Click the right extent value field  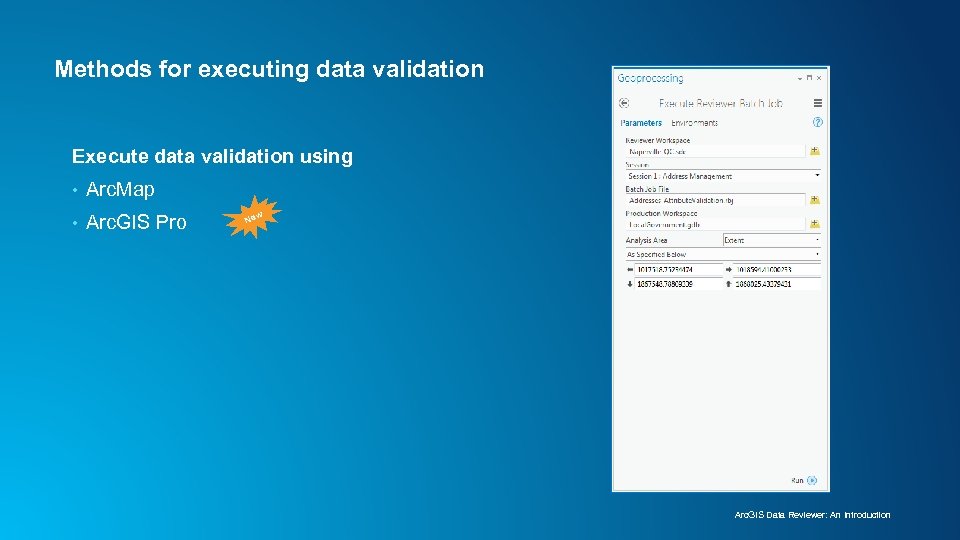[776, 269]
